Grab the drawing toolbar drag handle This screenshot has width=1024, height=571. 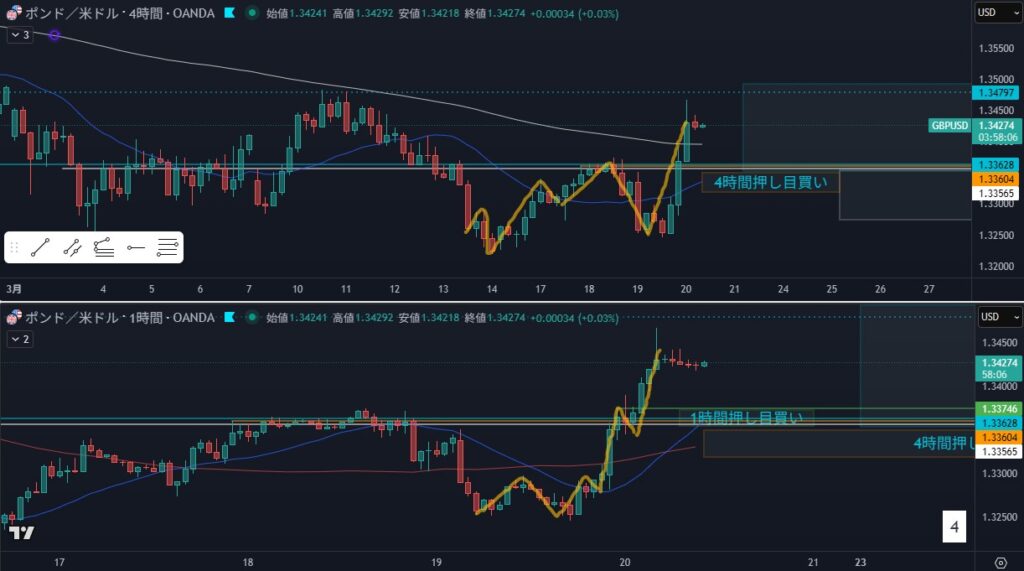pyautogui.click(x=15, y=247)
